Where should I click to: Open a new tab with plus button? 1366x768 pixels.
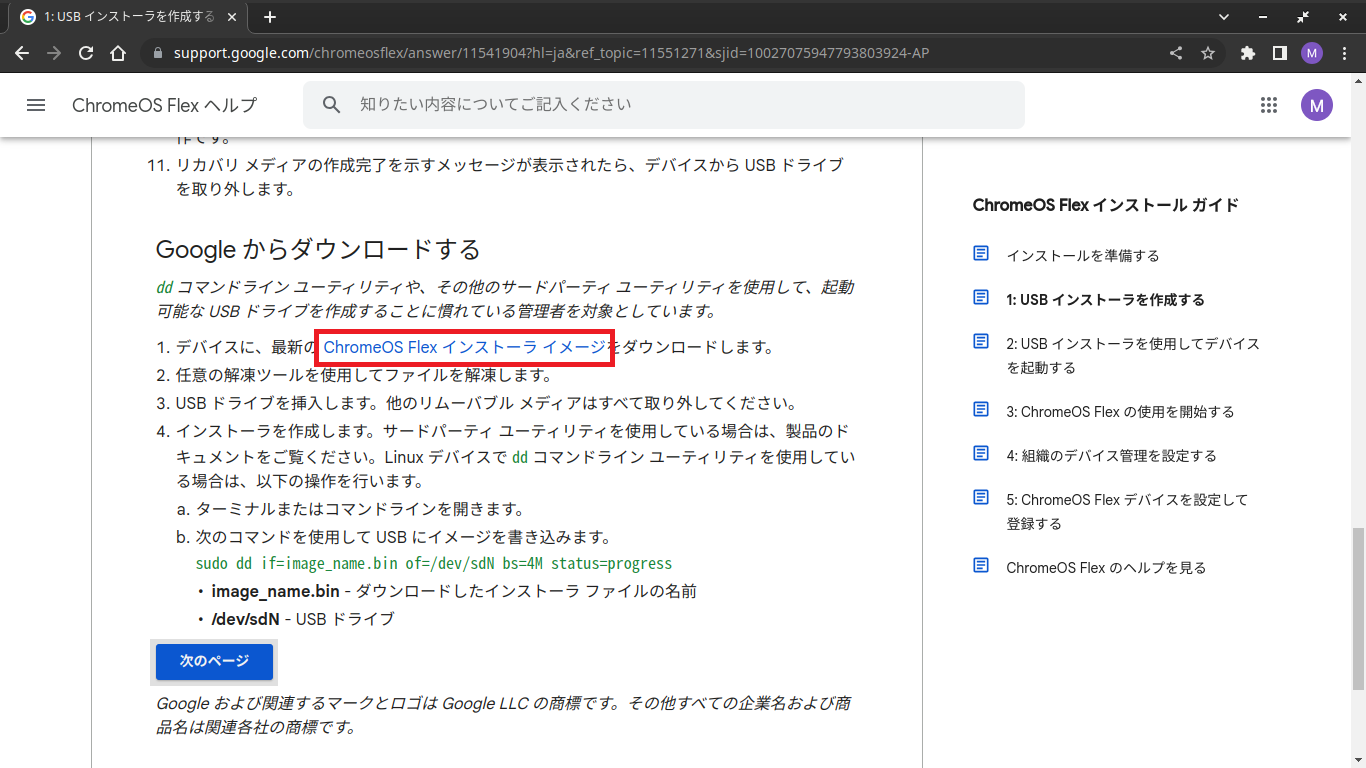(270, 17)
